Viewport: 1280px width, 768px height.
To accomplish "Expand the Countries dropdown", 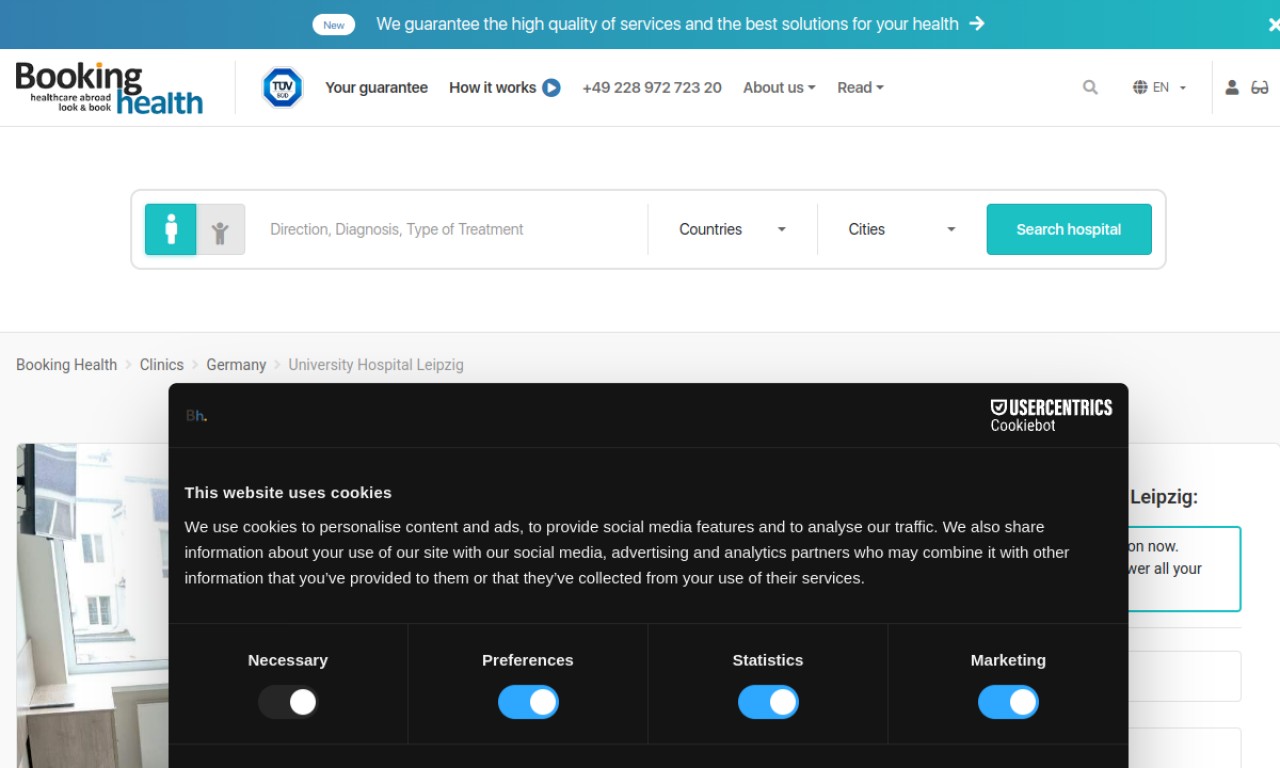I will click(732, 229).
